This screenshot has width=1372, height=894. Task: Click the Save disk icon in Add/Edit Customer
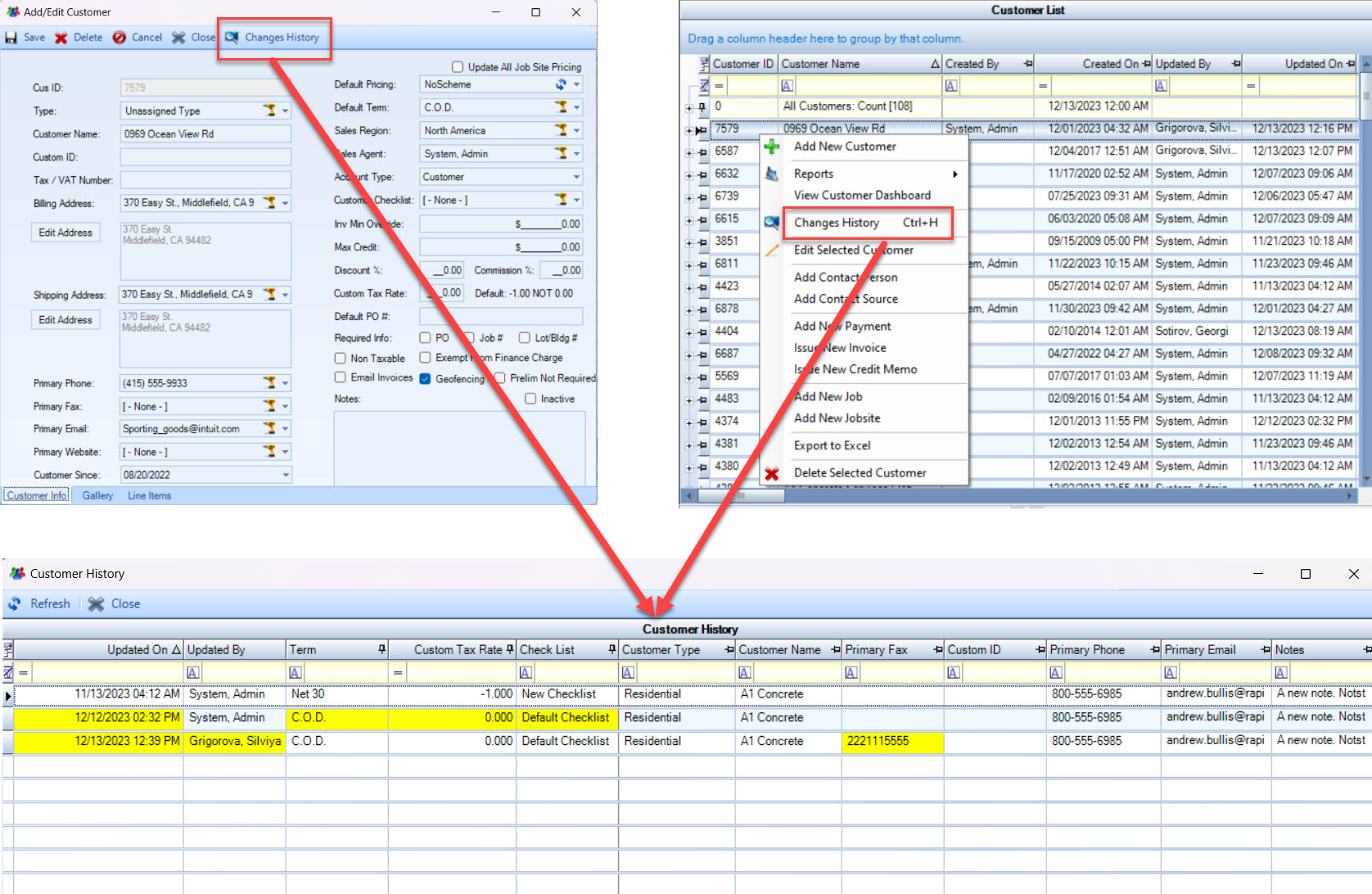point(11,38)
